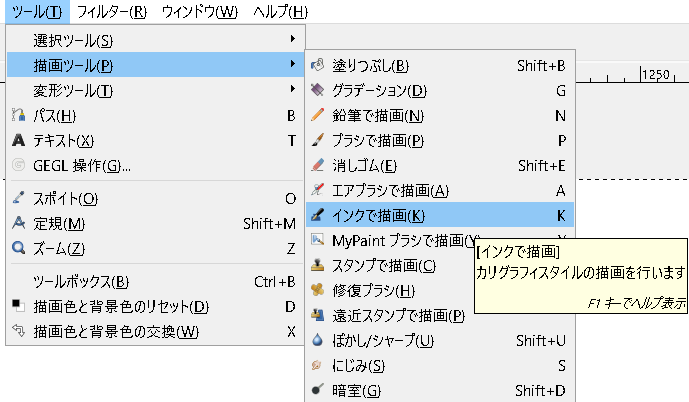Select the 塗りつぶし bucket fill icon
The height and width of the screenshot is (402, 689).
pyautogui.click(x=317, y=66)
